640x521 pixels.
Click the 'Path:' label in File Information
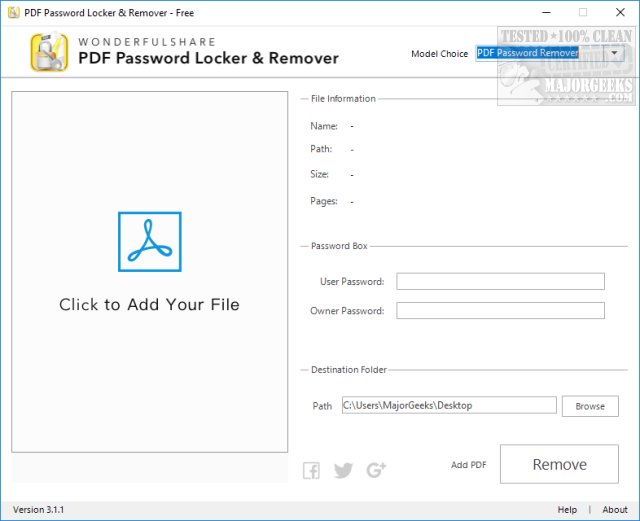321,149
